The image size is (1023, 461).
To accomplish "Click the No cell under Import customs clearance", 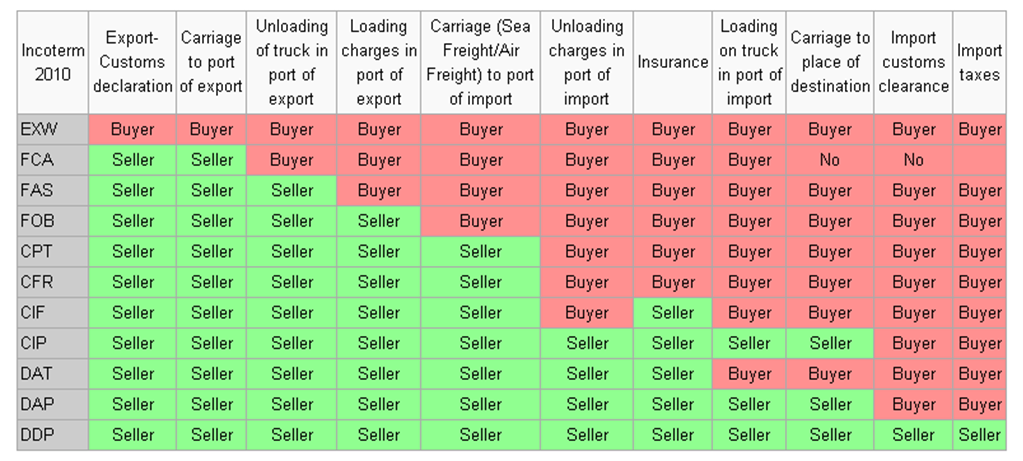I will point(913,160).
